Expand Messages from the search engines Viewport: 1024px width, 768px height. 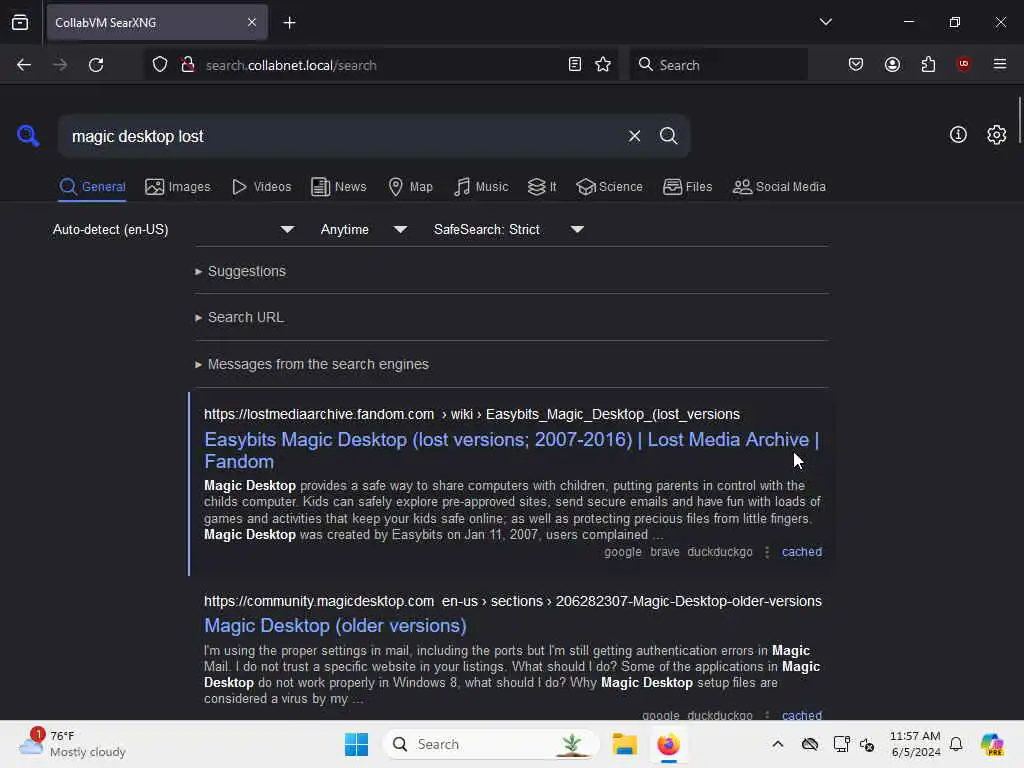pos(312,364)
